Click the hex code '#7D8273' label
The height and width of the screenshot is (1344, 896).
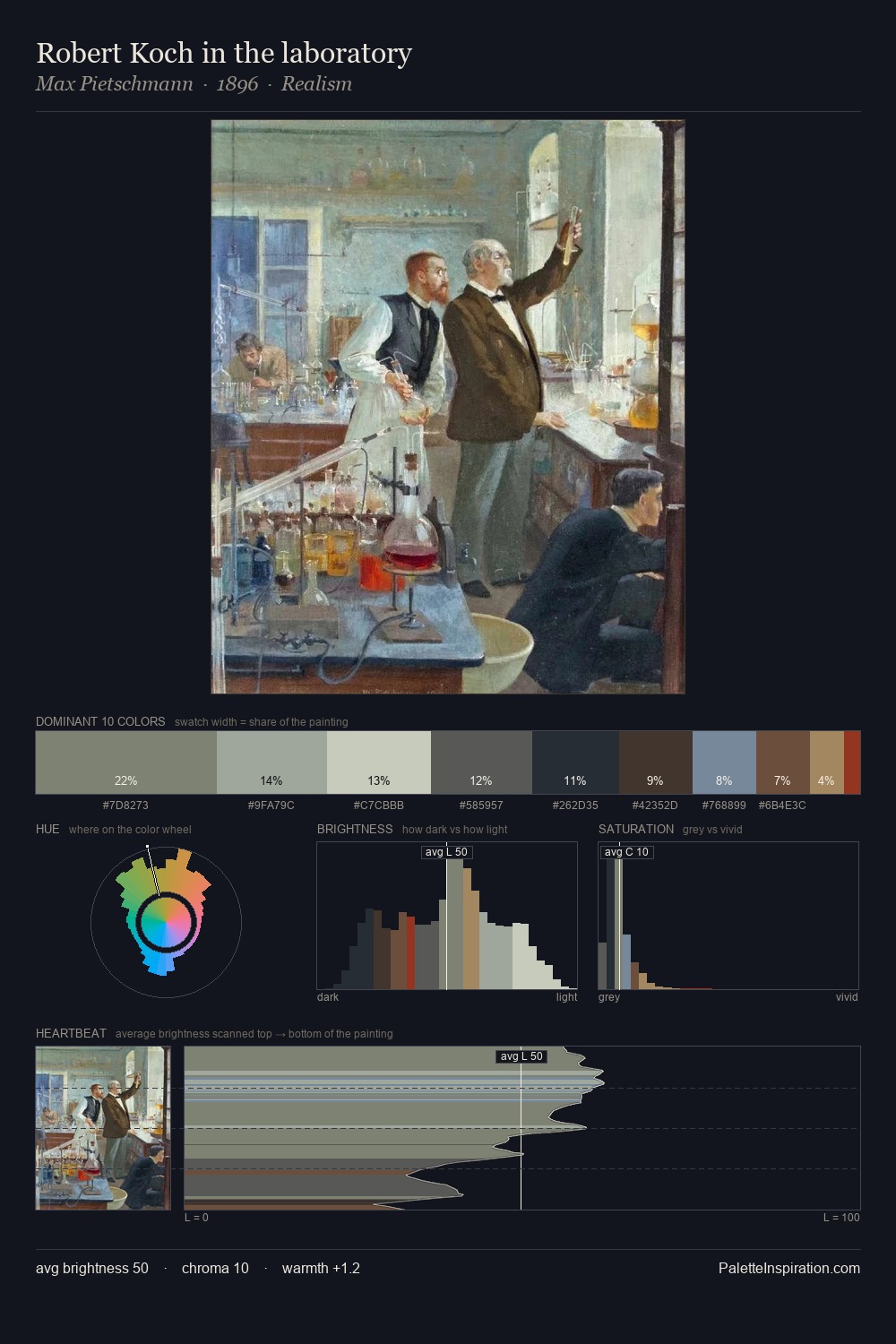[x=125, y=805]
